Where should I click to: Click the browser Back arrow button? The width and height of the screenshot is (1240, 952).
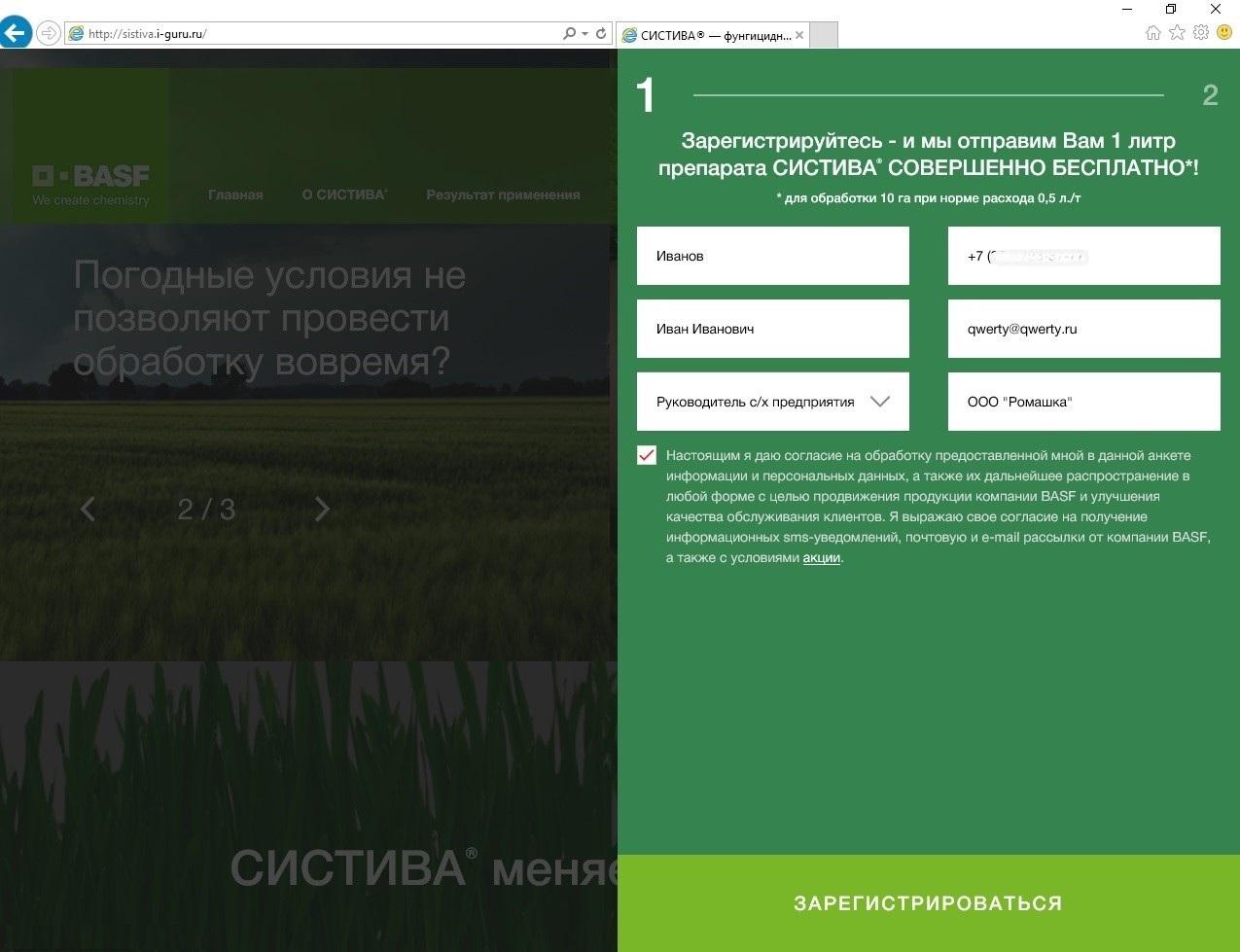click(x=15, y=32)
